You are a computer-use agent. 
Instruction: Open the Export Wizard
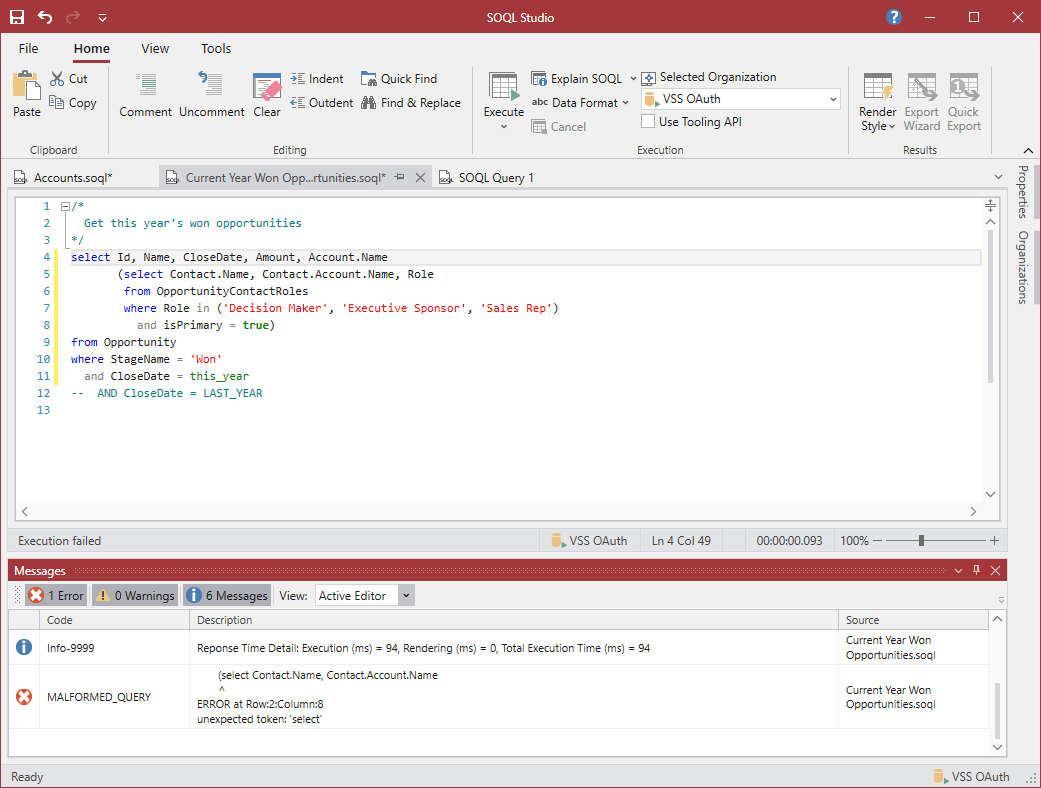click(921, 97)
